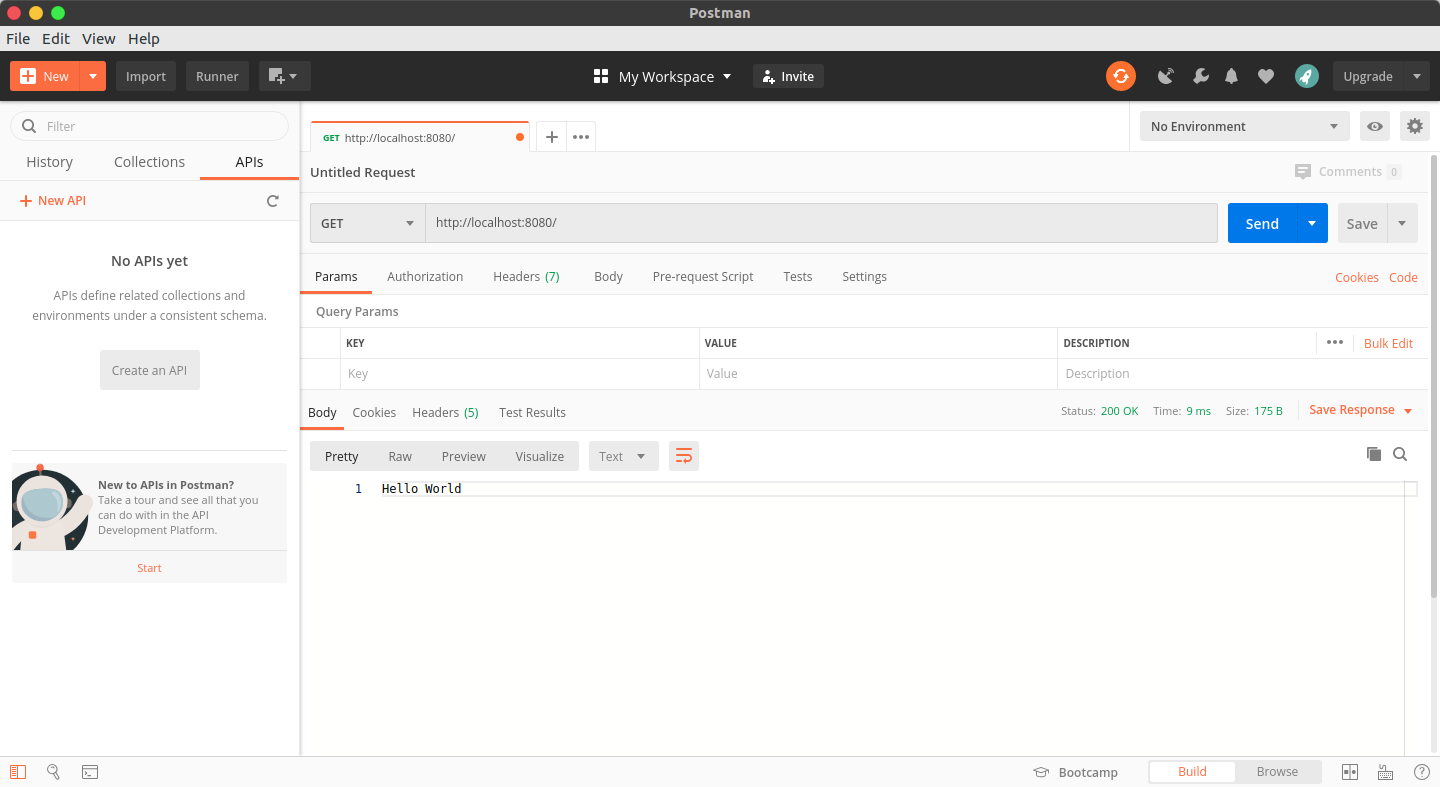Click the environment quick look eye icon
This screenshot has width=1440, height=787.
(x=1375, y=126)
